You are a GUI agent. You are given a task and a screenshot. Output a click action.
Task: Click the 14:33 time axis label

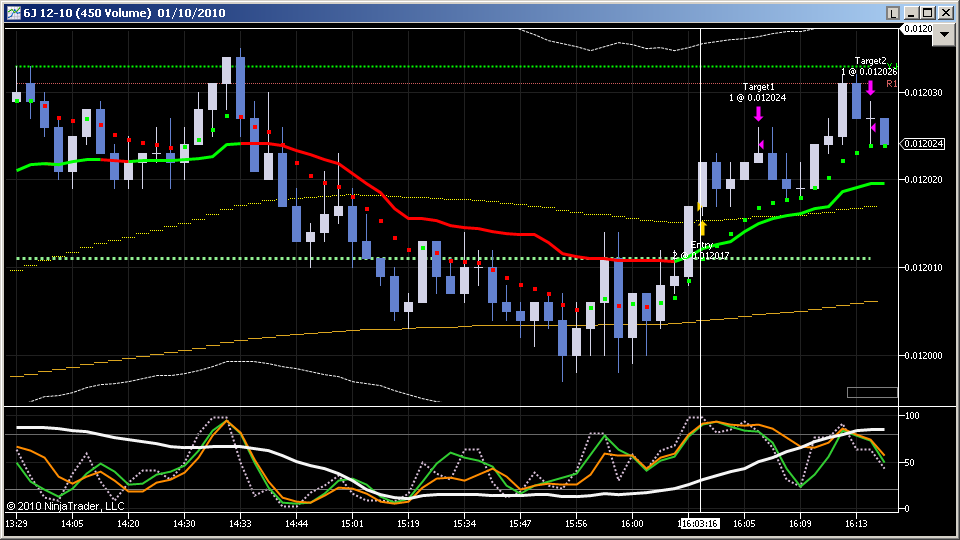pyautogui.click(x=240, y=523)
